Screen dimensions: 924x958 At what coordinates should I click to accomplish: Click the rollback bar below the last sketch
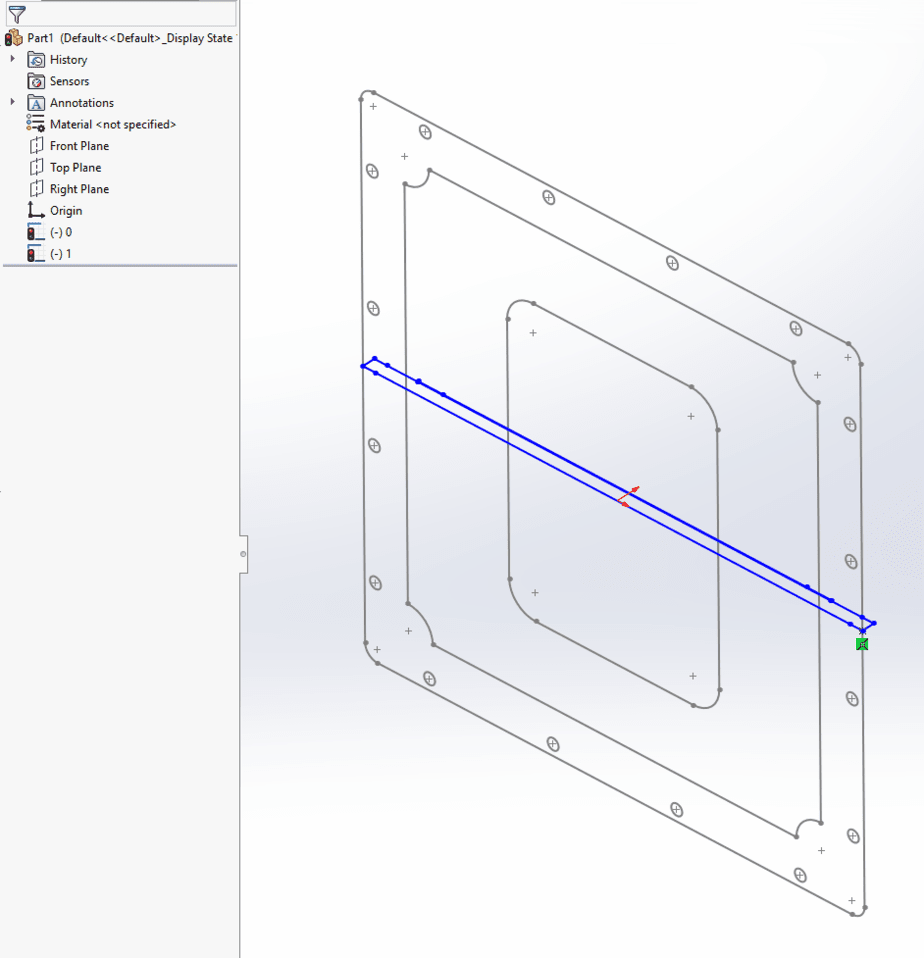(120, 266)
